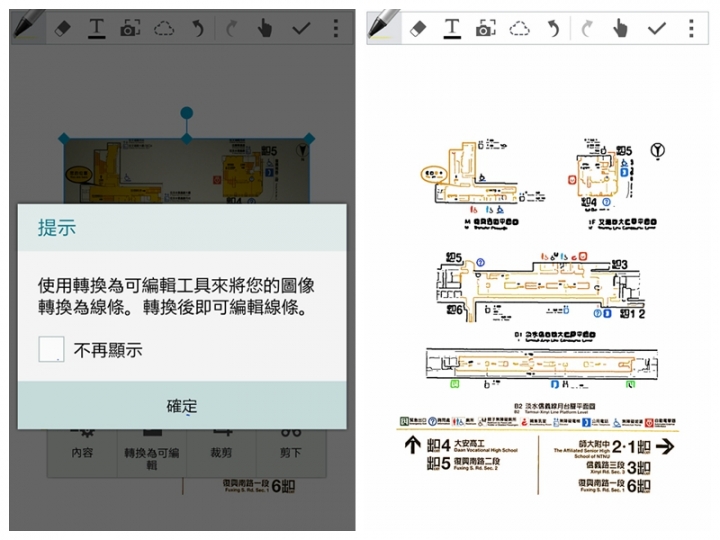Click the 提示 dialog title

57,227
